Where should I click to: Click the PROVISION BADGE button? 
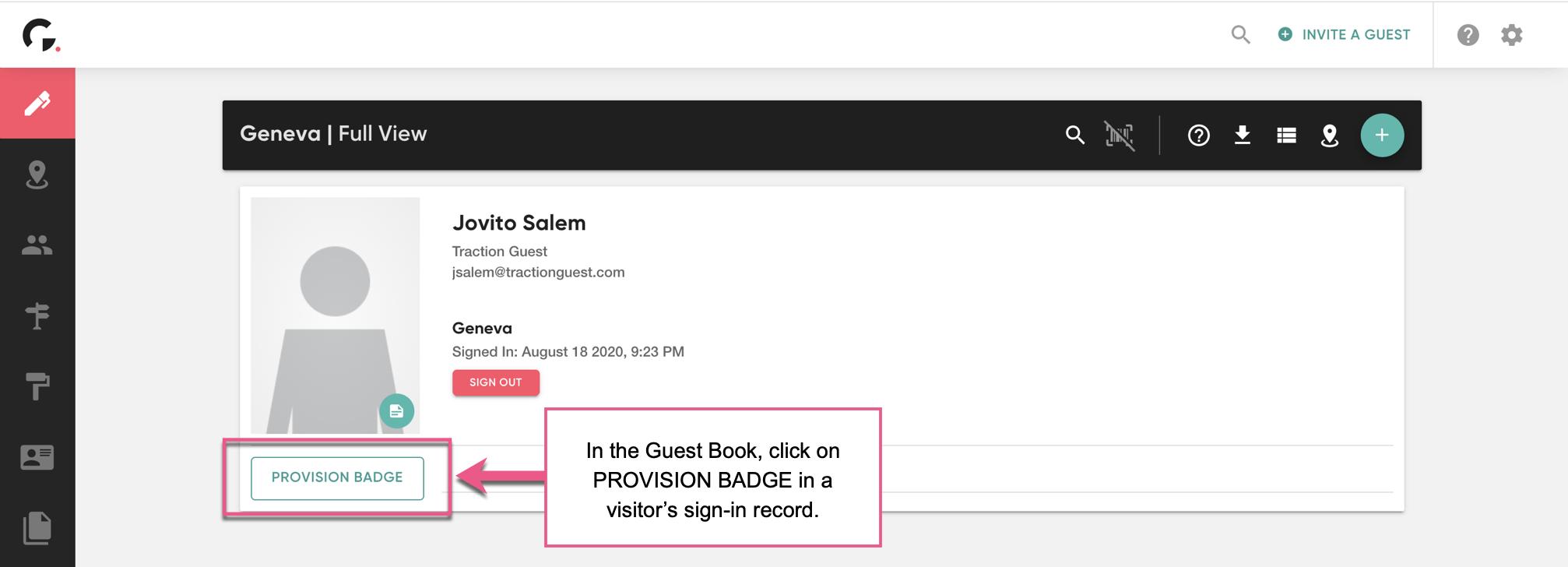[x=337, y=477]
